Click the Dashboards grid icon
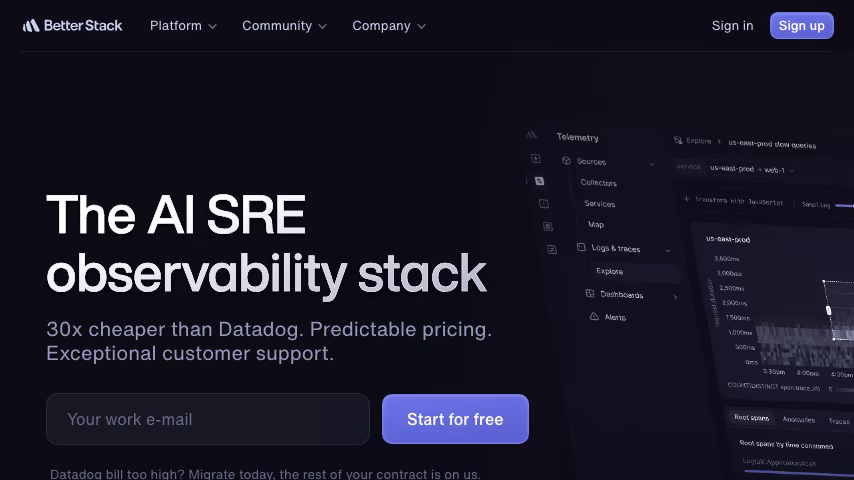Screen dimensions: 854x480 [589, 293]
